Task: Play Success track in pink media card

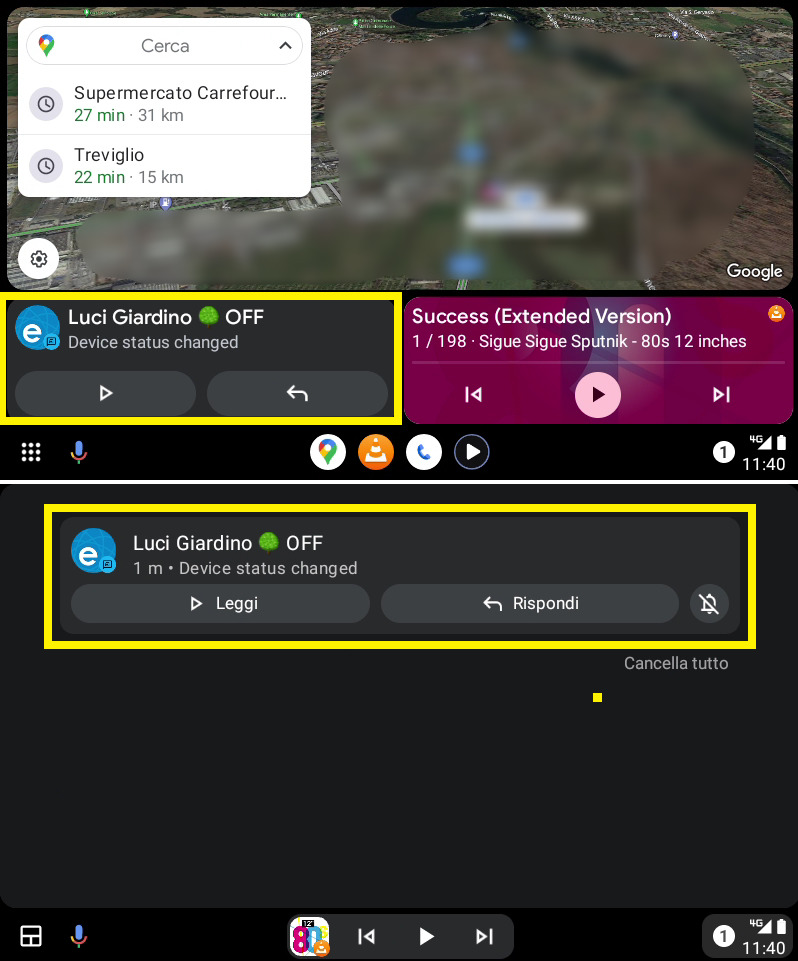Action: (598, 395)
